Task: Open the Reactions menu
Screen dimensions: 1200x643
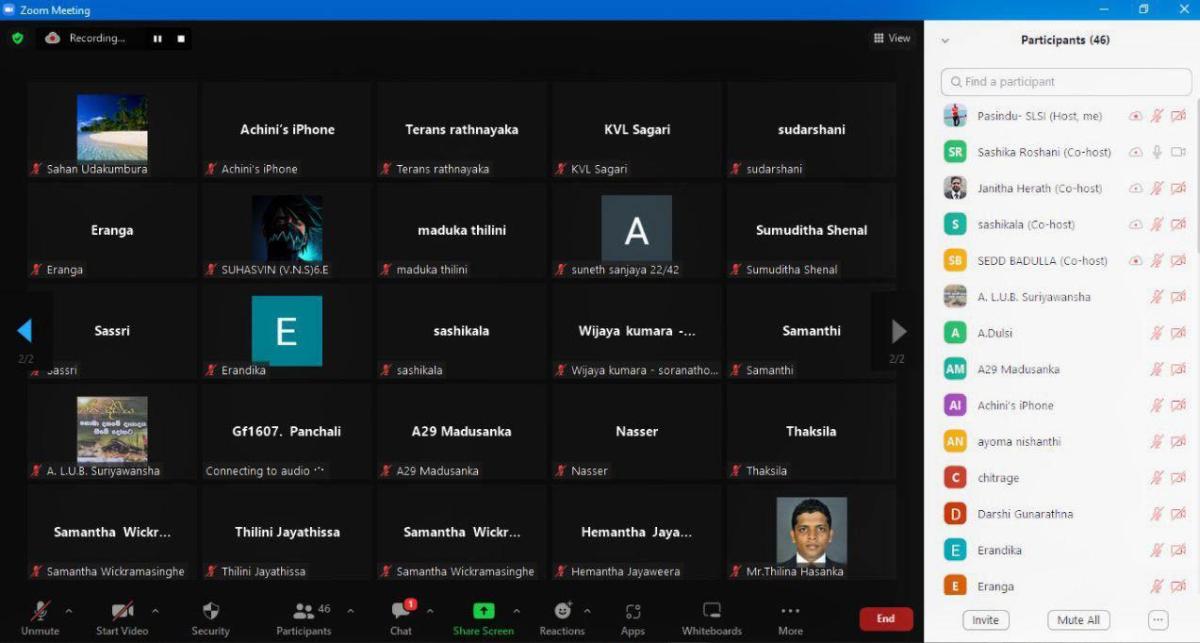Action: [562, 617]
